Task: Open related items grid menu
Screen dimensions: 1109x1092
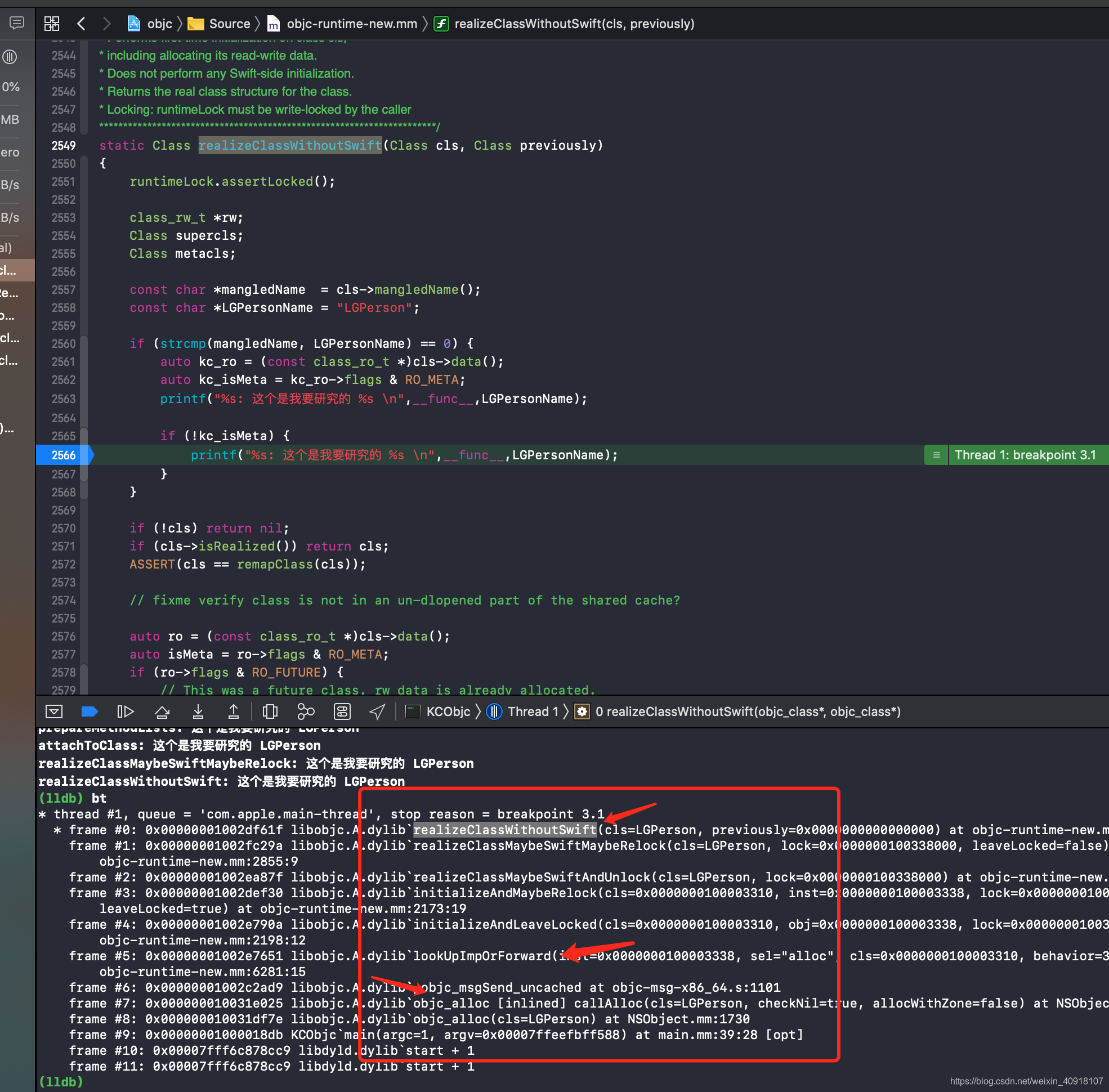Action: pyautogui.click(x=52, y=24)
